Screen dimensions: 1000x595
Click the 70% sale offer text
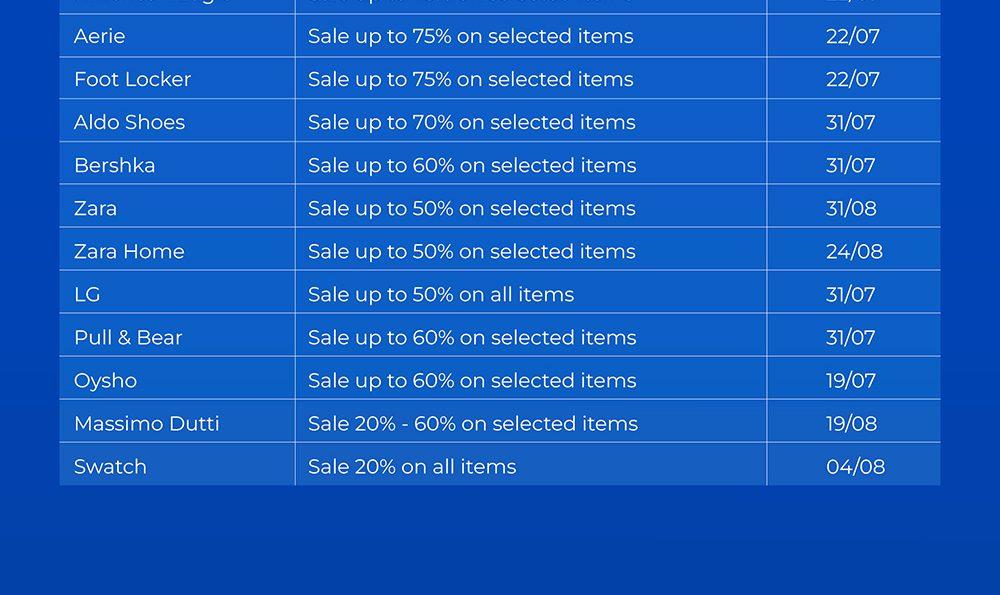pyautogui.click(x=471, y=122)
